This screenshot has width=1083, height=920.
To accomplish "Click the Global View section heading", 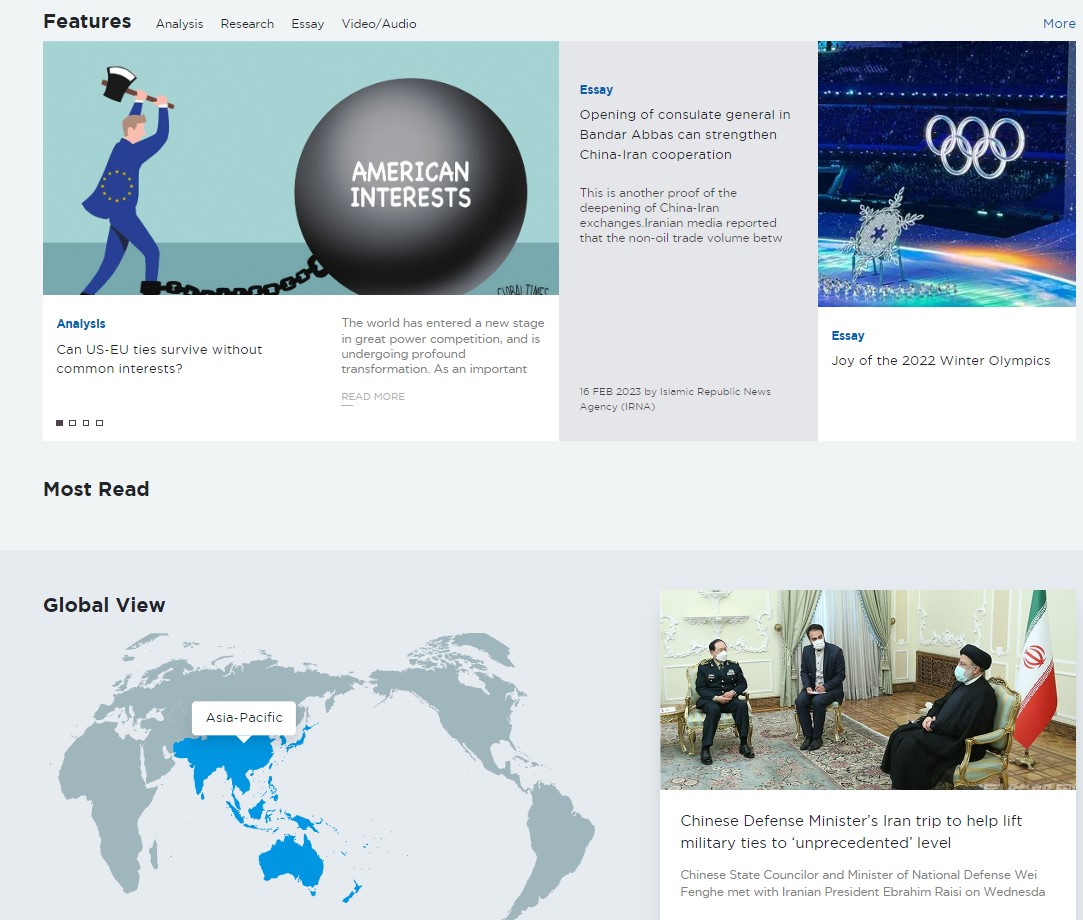I will point(104,605).
